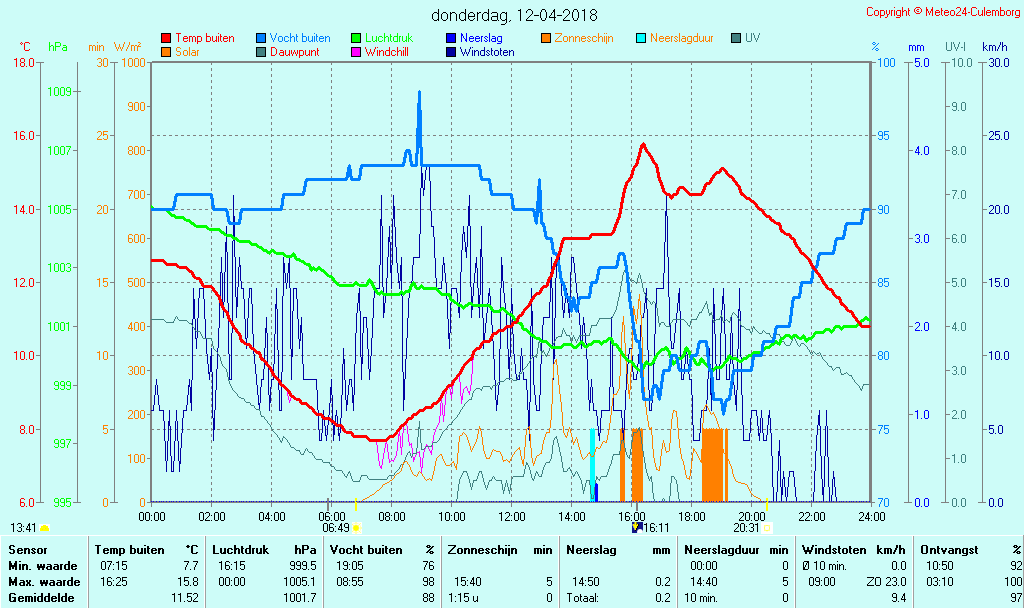Click the sunset icon at 20:31
The image size is (1026, 608).
pyautogui.click(x=767, y=527)
